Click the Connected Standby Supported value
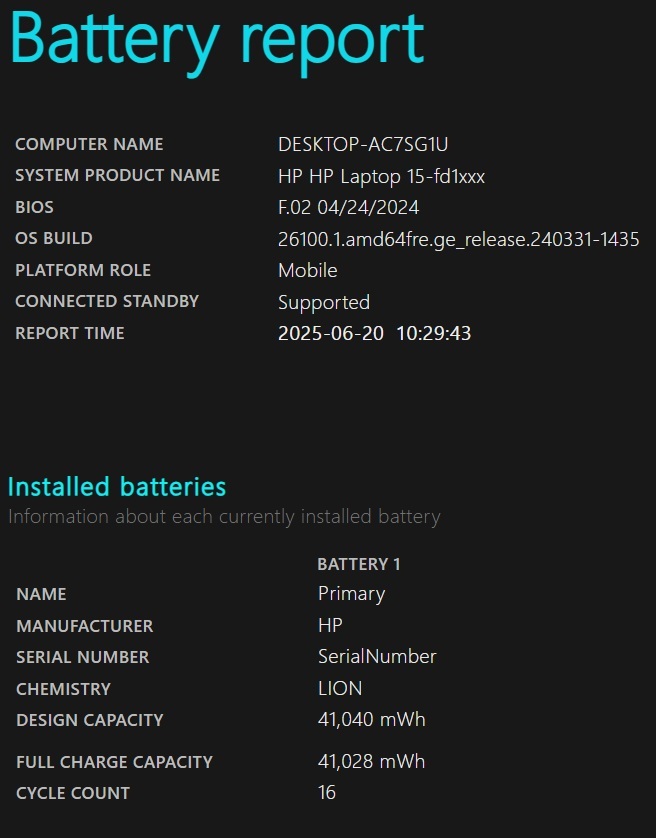Image resolution: width=656 pixels, height=838 pixels. (324, 303)
